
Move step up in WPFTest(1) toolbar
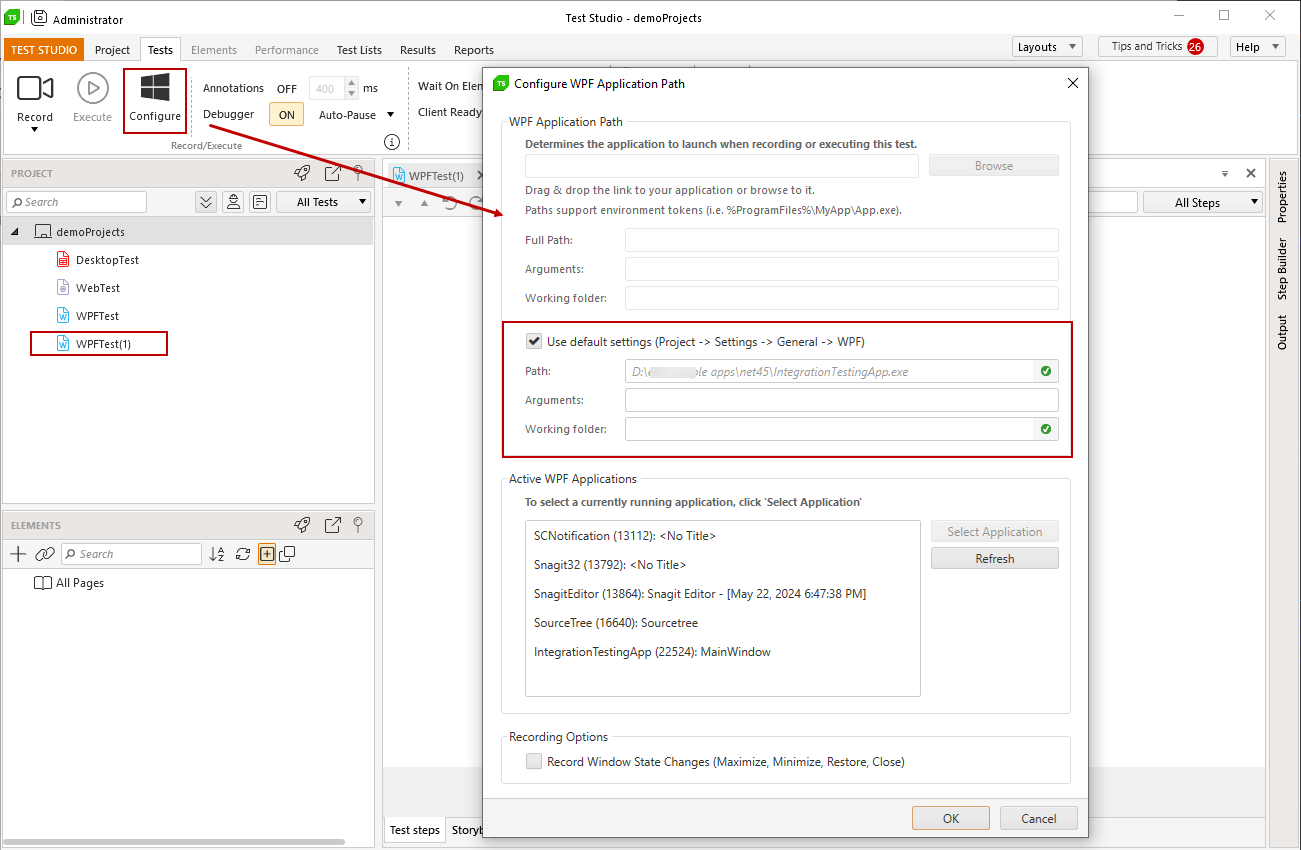[x=423, y=203]
